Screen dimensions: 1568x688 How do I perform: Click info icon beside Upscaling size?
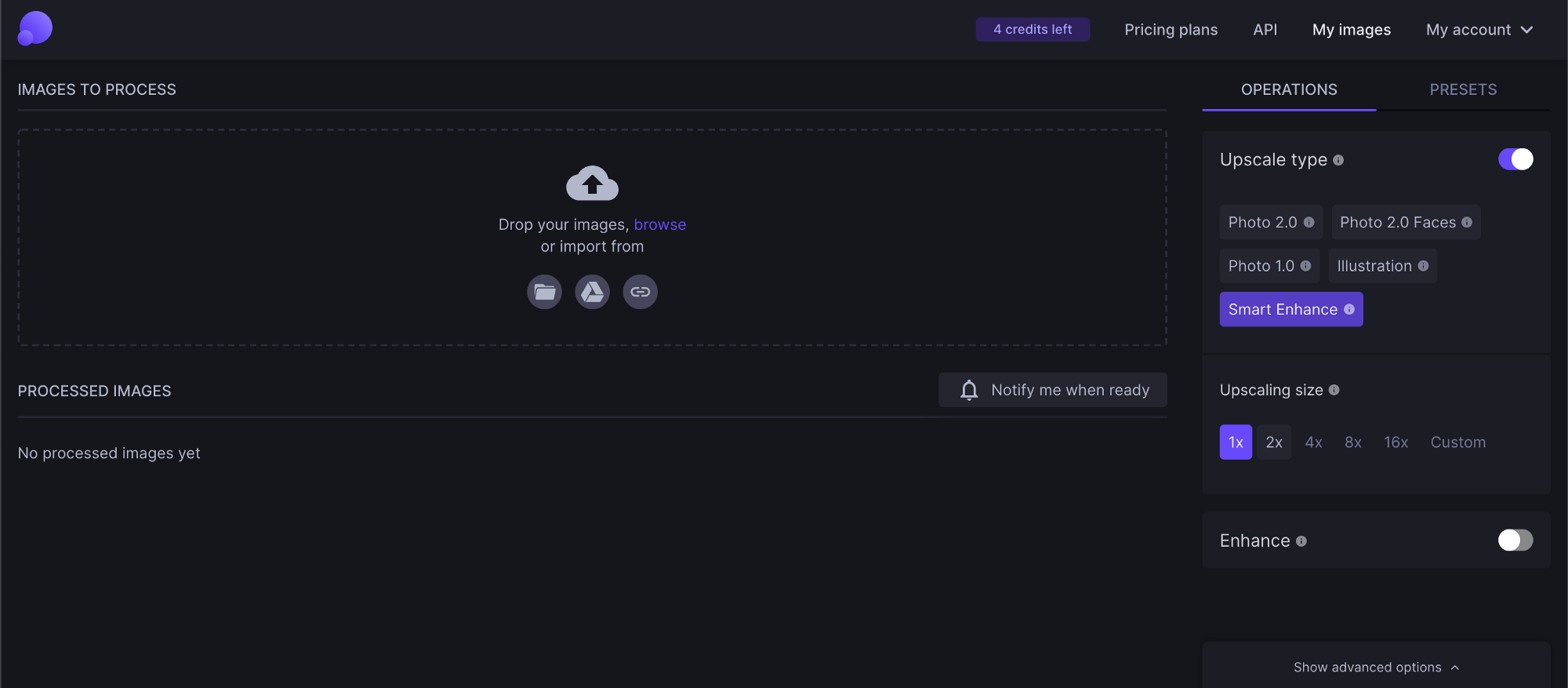pyautogui.click(x=1334, y=390)
